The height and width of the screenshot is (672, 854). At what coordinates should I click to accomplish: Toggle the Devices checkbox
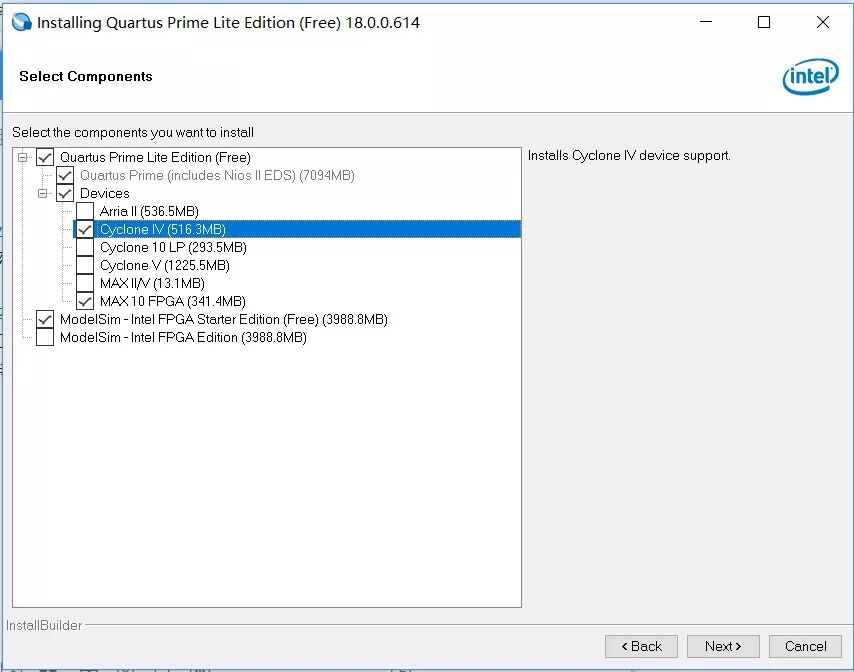(65, 193)
